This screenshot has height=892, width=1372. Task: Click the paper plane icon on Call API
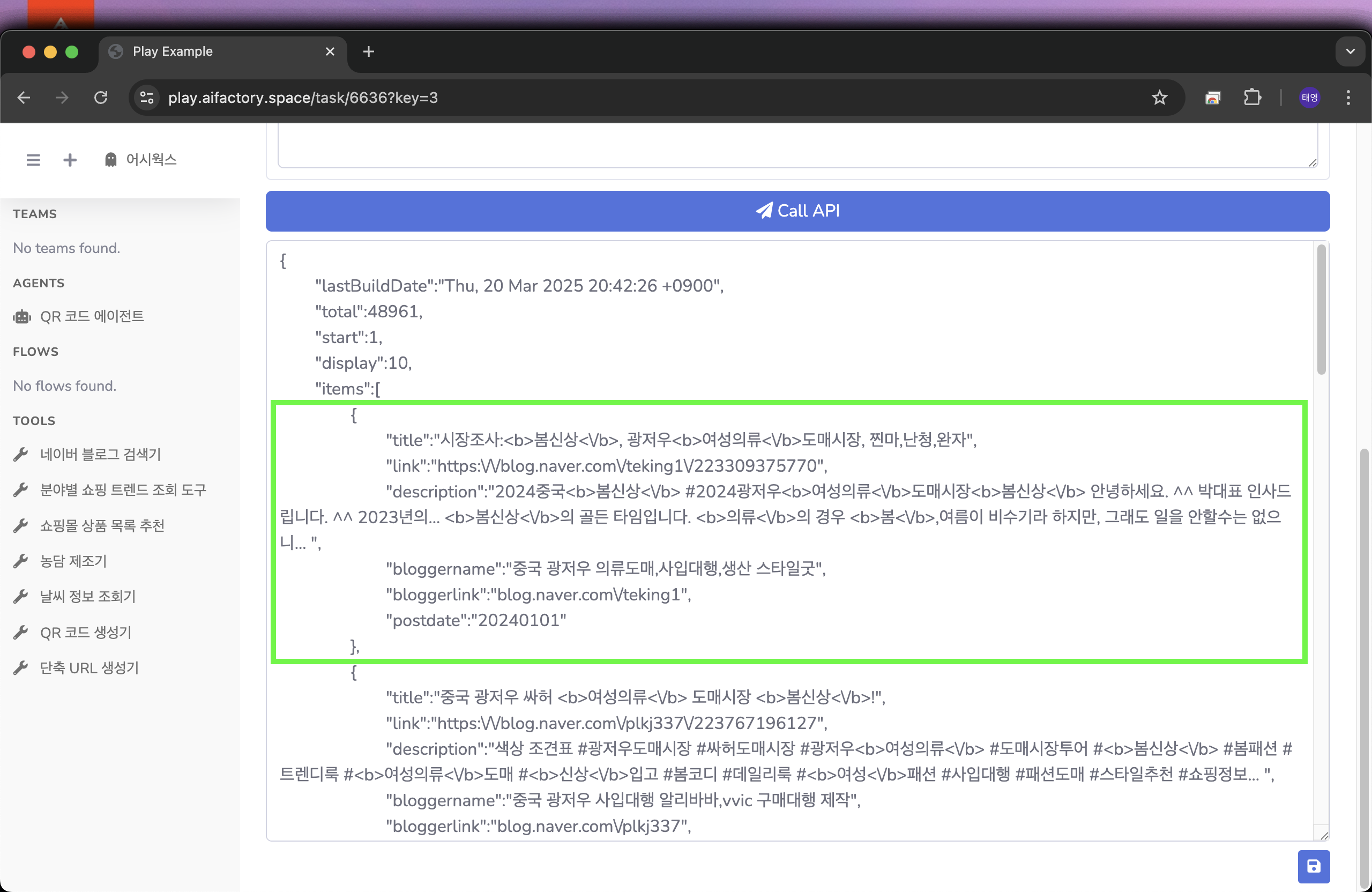point(764,211)
